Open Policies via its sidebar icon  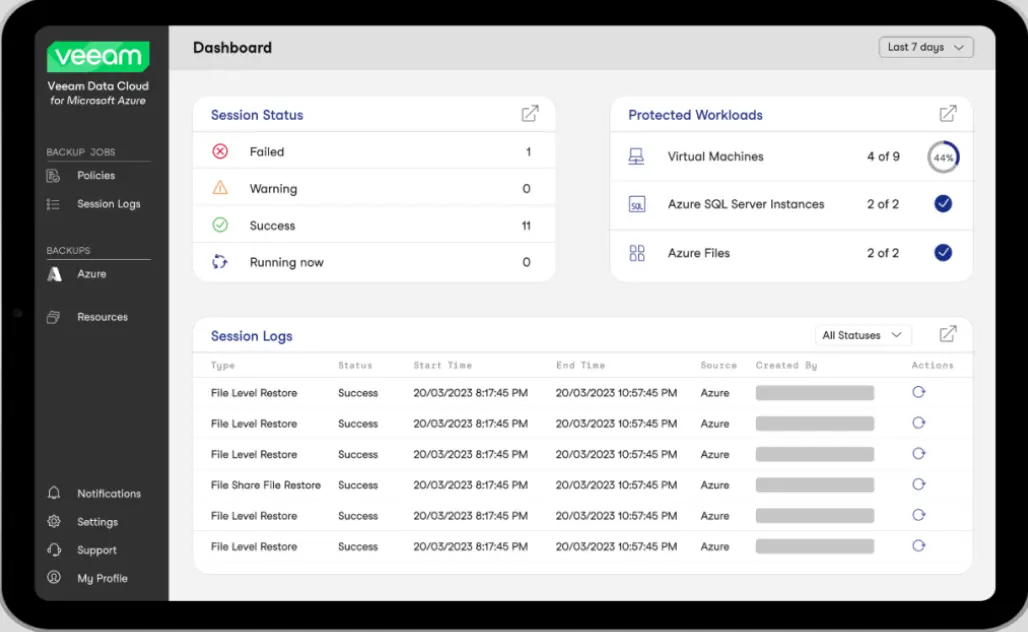click(x=53, y=176)
